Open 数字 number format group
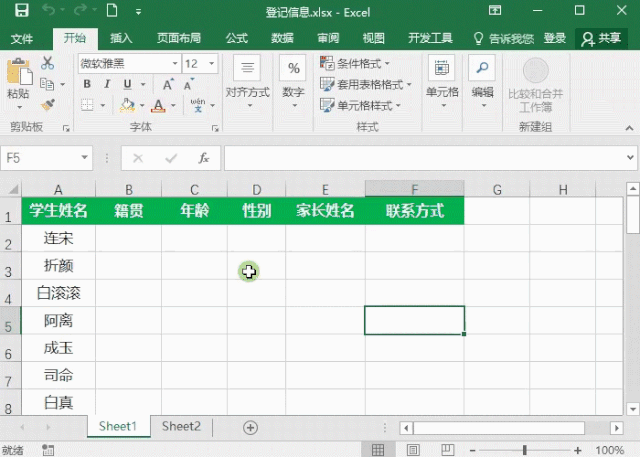The width and height of the screenshot is (640, 457). click(293, 84)
